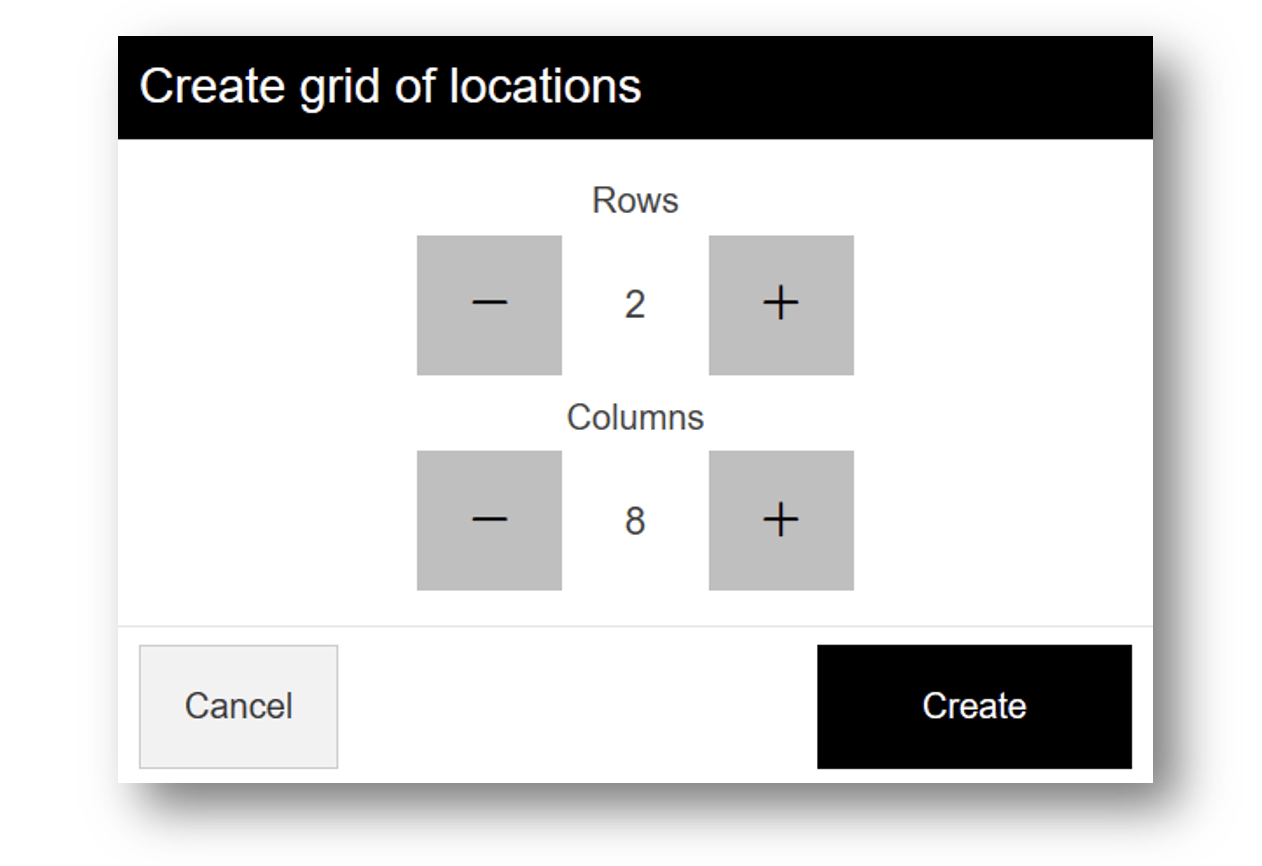Decrease the Rows count with minus
This screenshot has width=1262, height=866.
pos(489,305)
